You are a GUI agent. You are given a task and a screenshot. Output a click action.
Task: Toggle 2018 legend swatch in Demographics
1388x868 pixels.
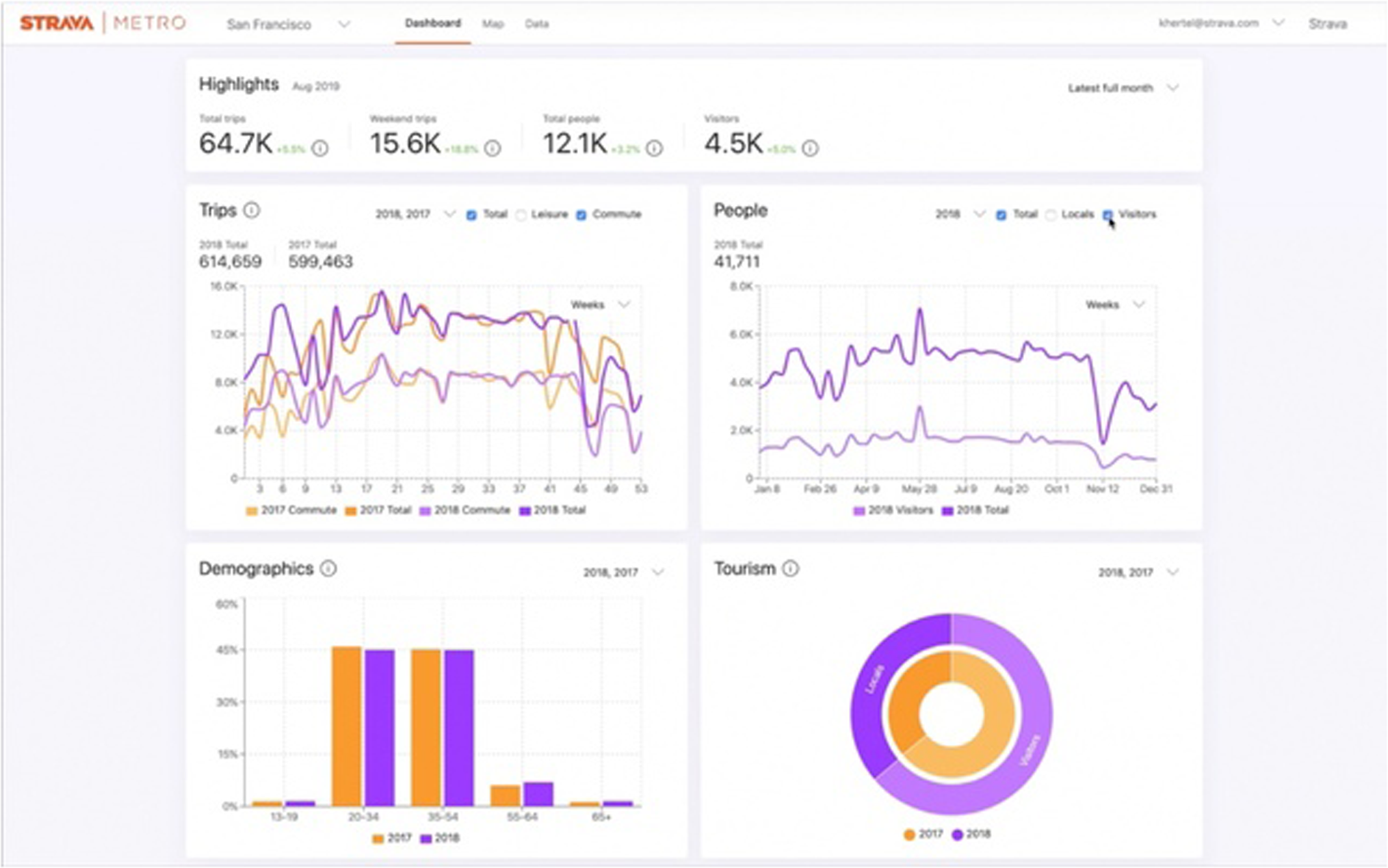pos(426,839)
